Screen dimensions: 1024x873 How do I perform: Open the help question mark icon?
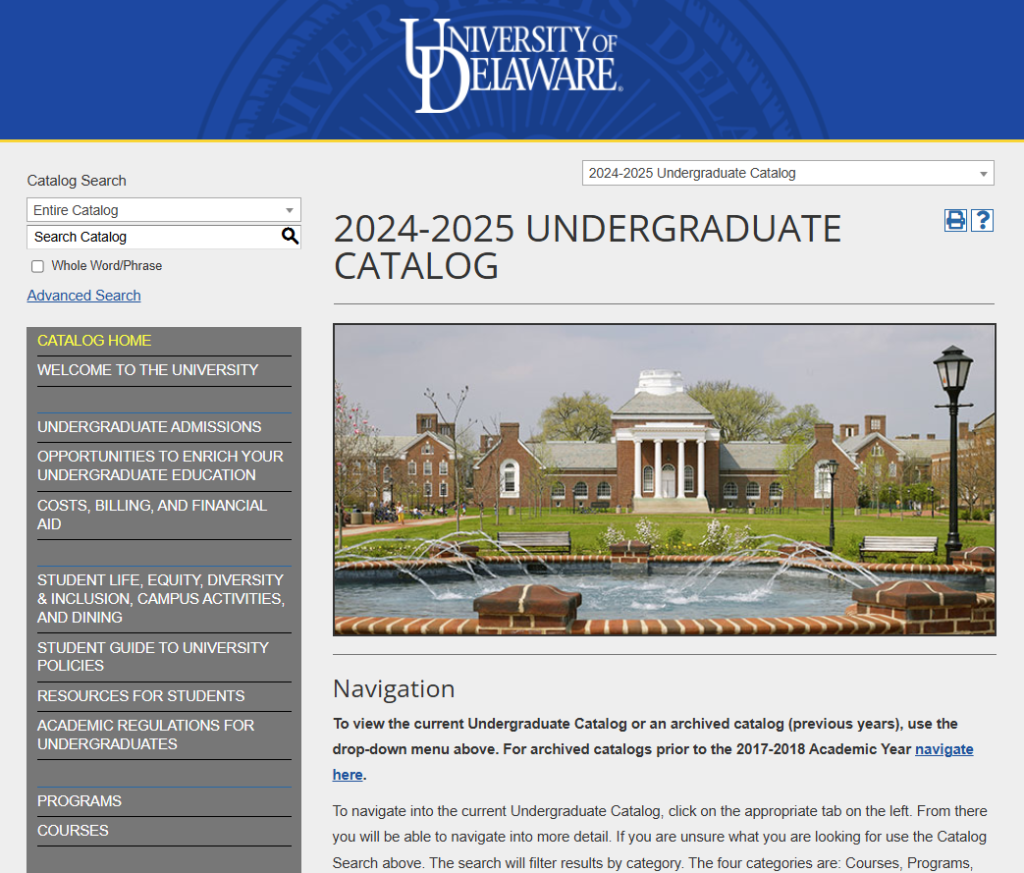982,220
